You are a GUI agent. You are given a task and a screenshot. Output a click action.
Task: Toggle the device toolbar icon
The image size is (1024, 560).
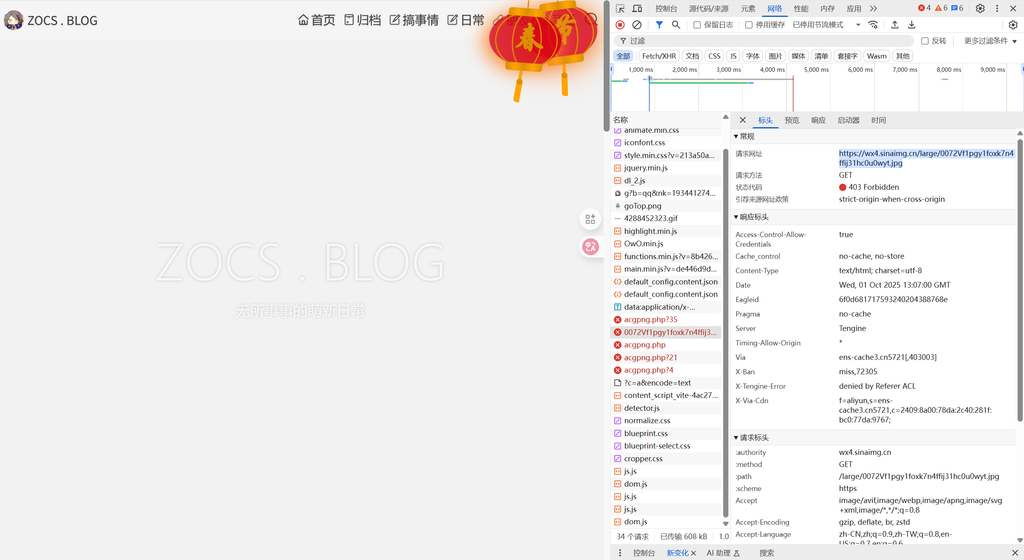(638, 8)
